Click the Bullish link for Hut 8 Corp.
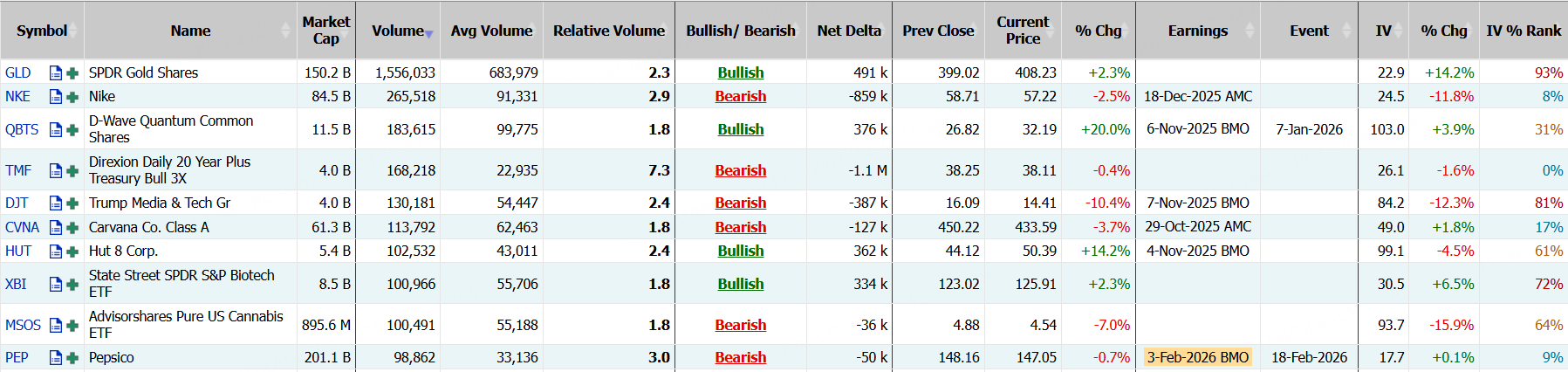Image resolution: width=1568 pixels, height=372 pixels. click(740, 251)
